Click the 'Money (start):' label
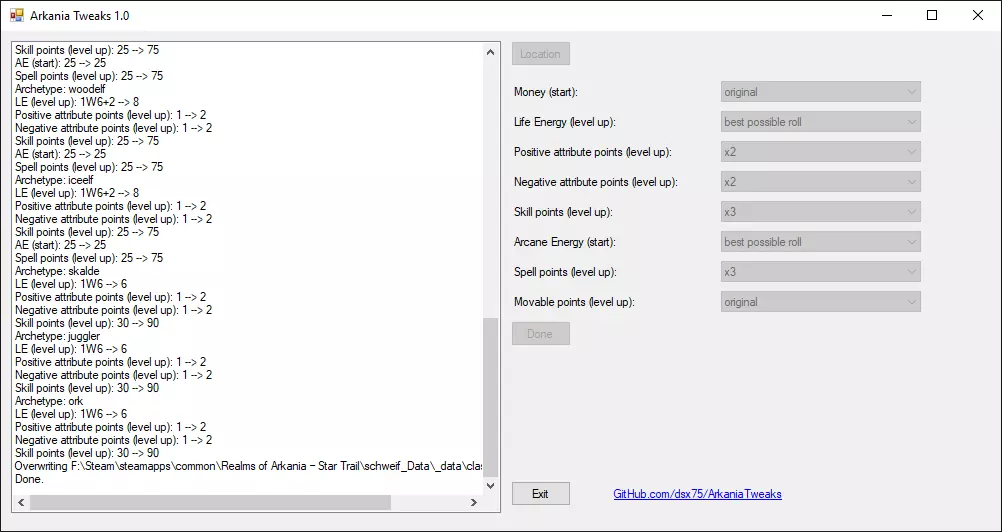Viewport: 1002px width, 532px height. pos(546,92)
